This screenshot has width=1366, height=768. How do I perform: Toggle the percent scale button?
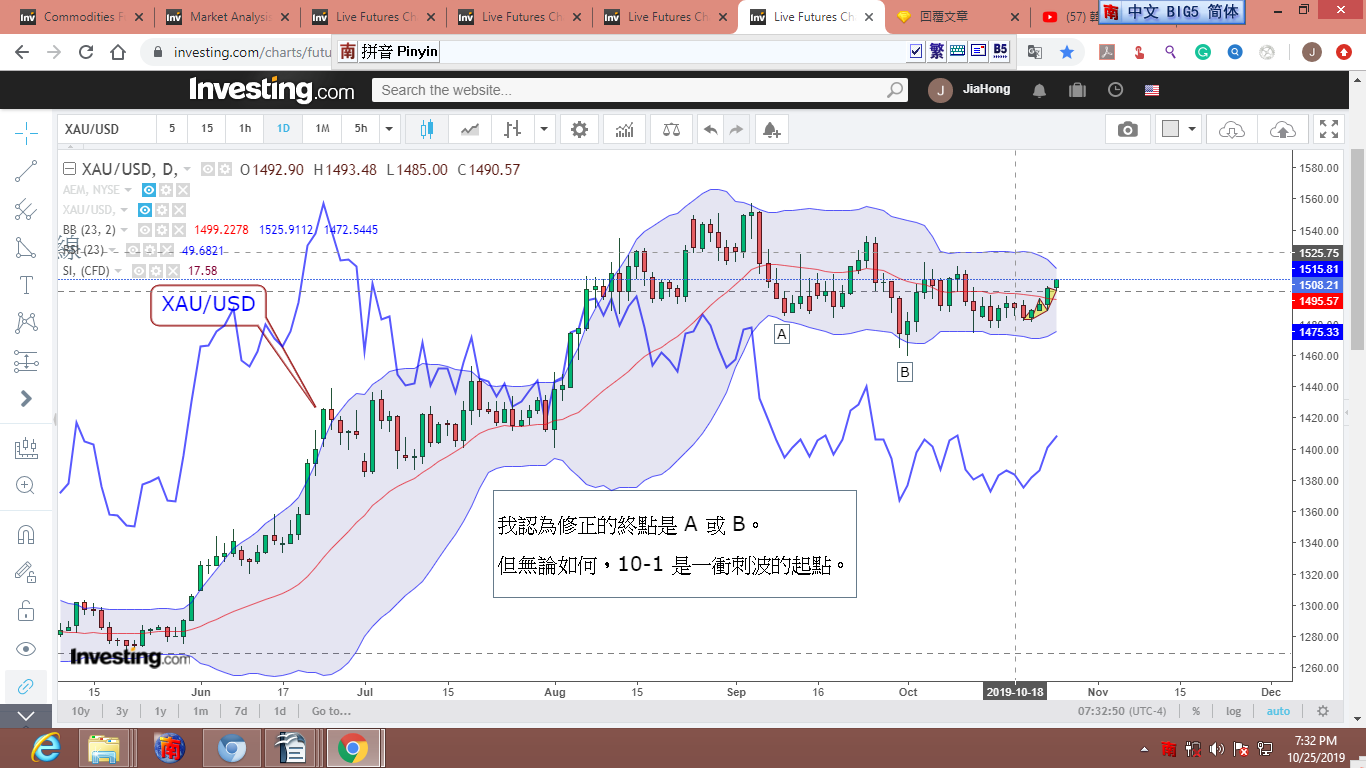[x=1195, y=711]
